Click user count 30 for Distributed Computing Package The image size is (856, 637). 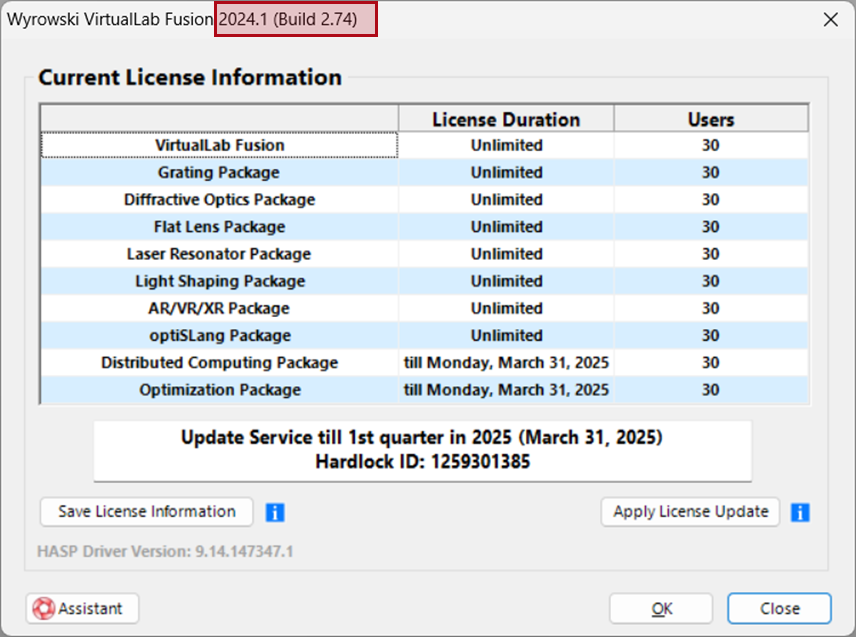pos(711,362)
